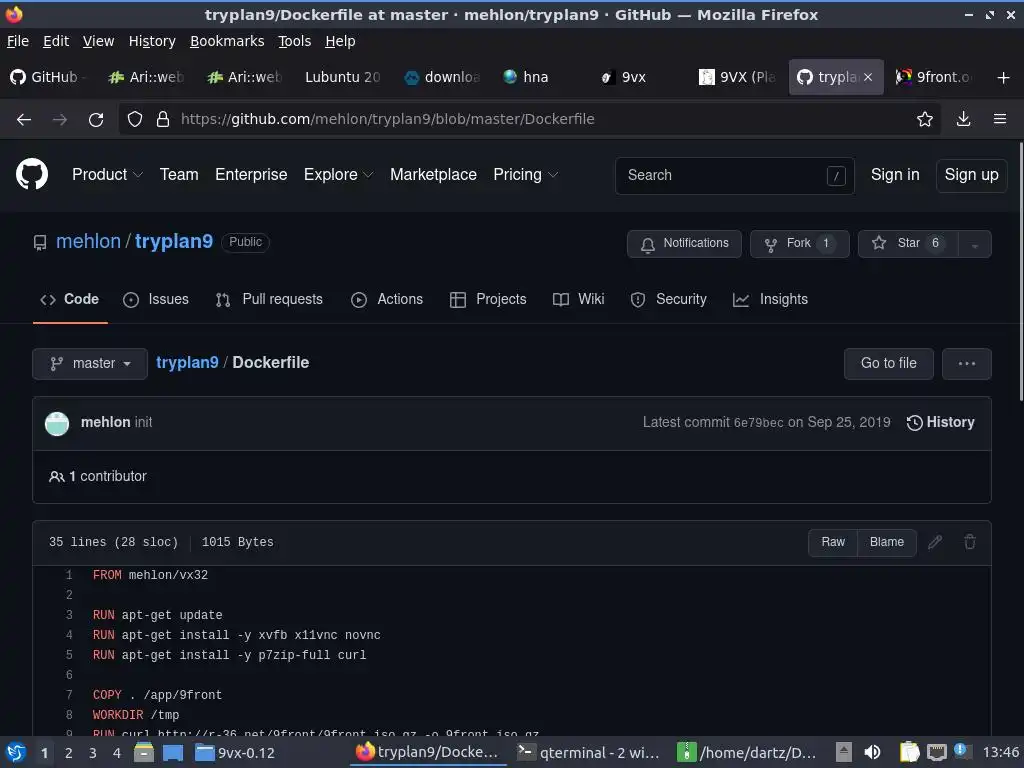
Task: Expand the Explore dropdown menu
Action: click(x=338, y=174)
